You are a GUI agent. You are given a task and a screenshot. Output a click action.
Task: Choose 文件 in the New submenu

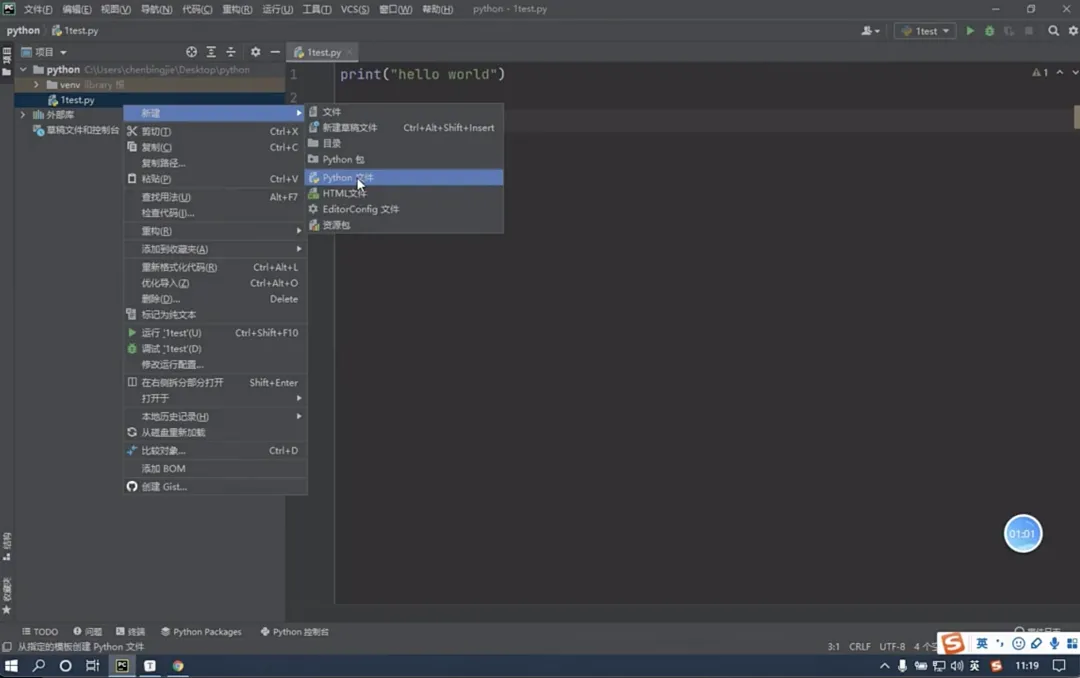[404, 112]
